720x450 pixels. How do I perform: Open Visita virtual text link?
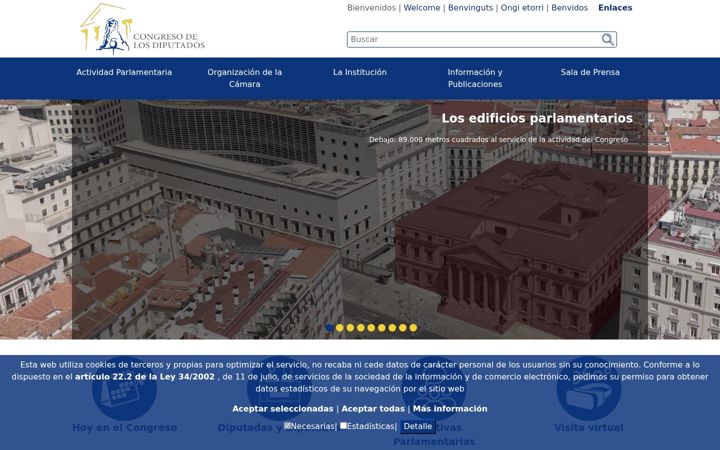pos(589,428)
